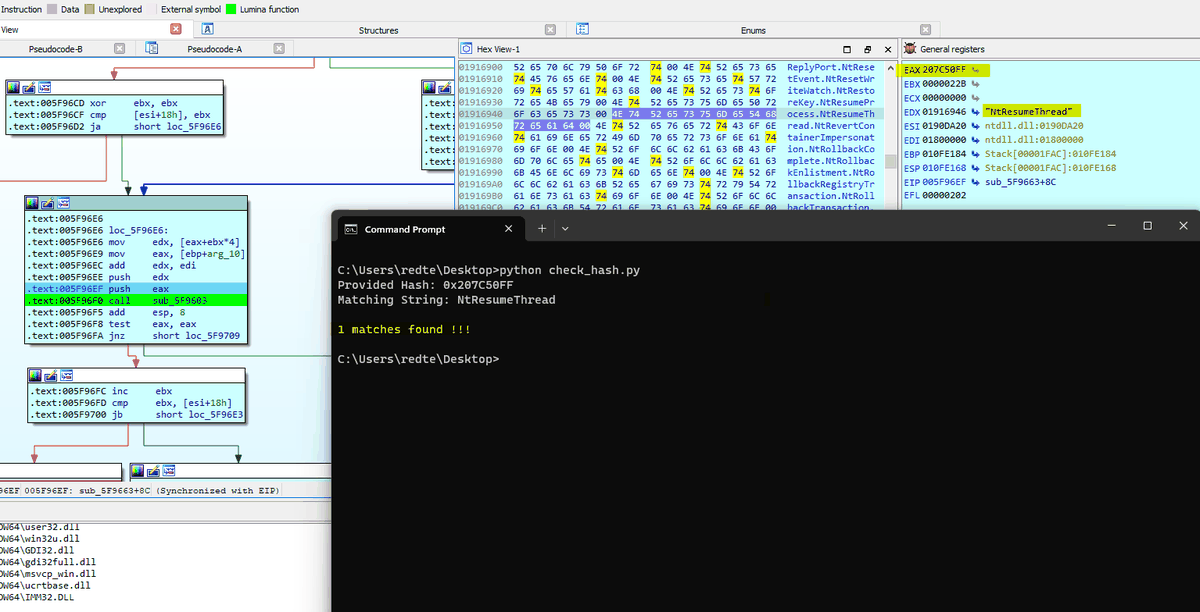Follow the jump arrow next to ESI value

click(975, 126)
